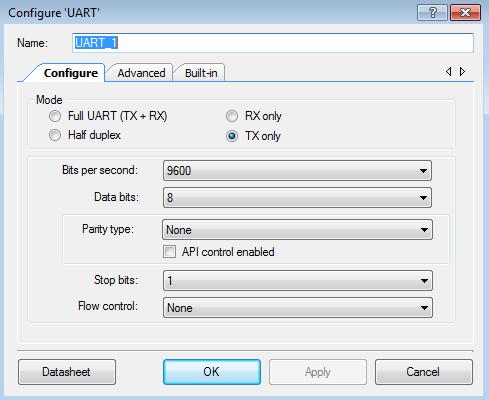The width and height of the screenshot is (489, 400).
Task: Open Bits per second dropdown
Action: pyautogui.click(x=297, y=171)
